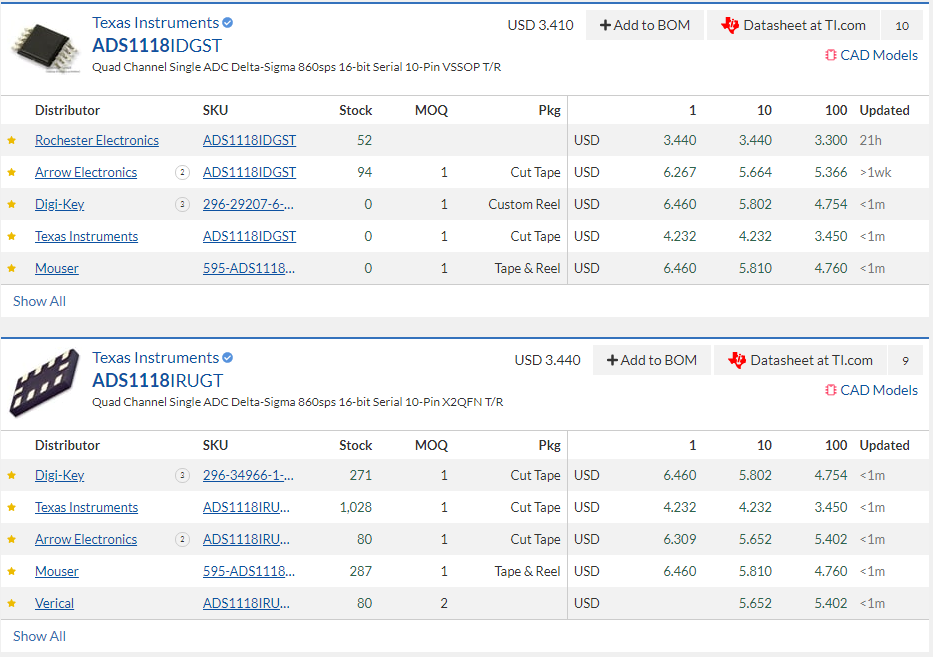Open the ADS1118IRUGT part title link
This screenshot has height=657, width=933.
158,380
